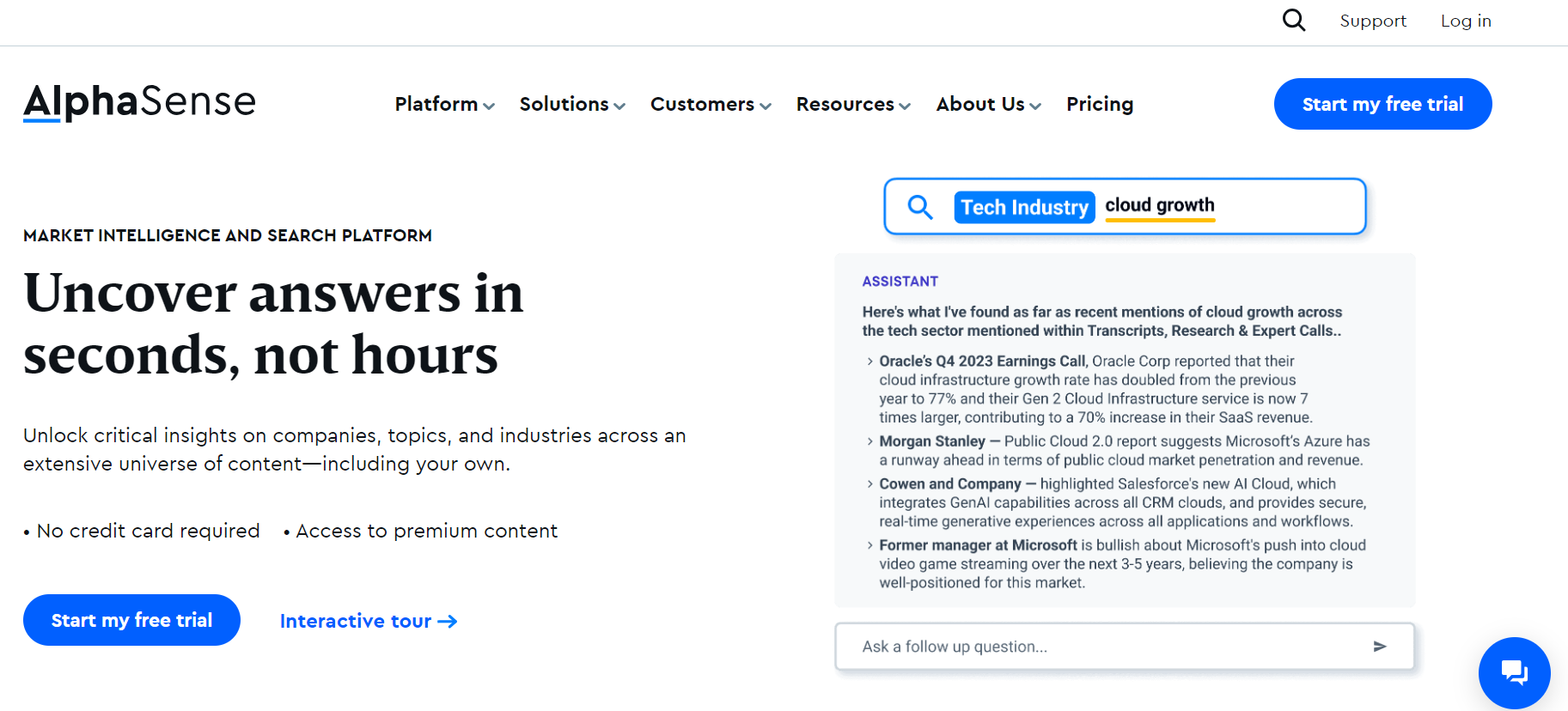Click the 'ASSISTANT' label

tap(900, 282)
